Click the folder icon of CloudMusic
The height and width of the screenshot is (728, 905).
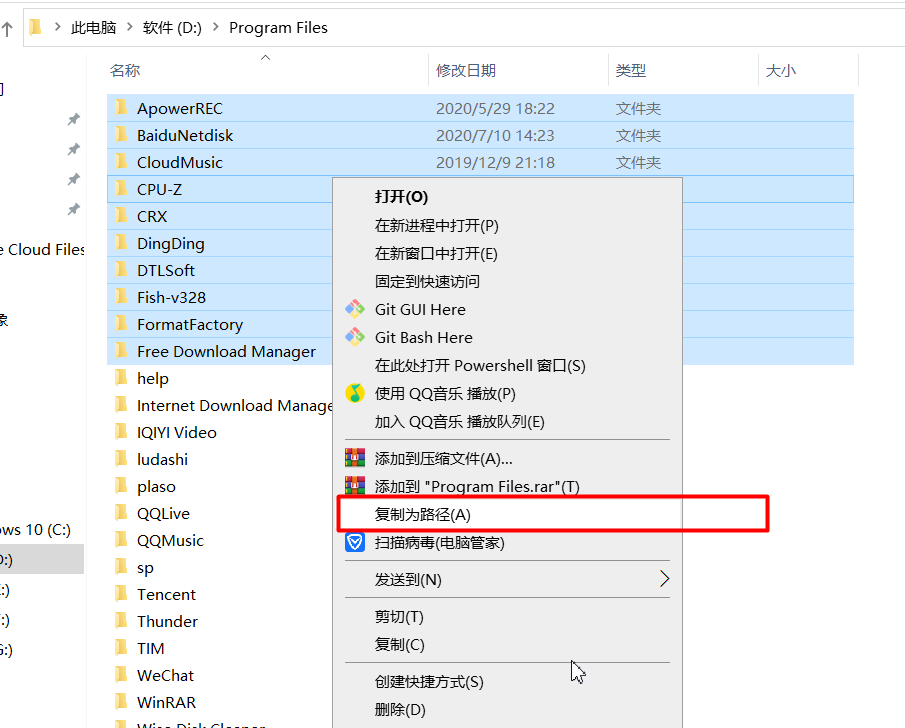pos(121,162)
